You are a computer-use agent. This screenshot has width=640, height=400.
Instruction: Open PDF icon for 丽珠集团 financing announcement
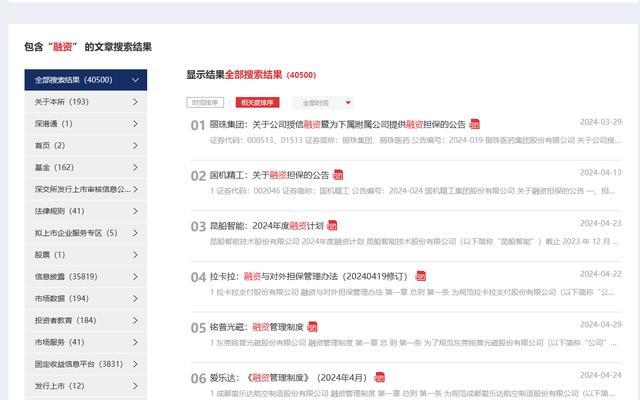[x=475, y=124]
